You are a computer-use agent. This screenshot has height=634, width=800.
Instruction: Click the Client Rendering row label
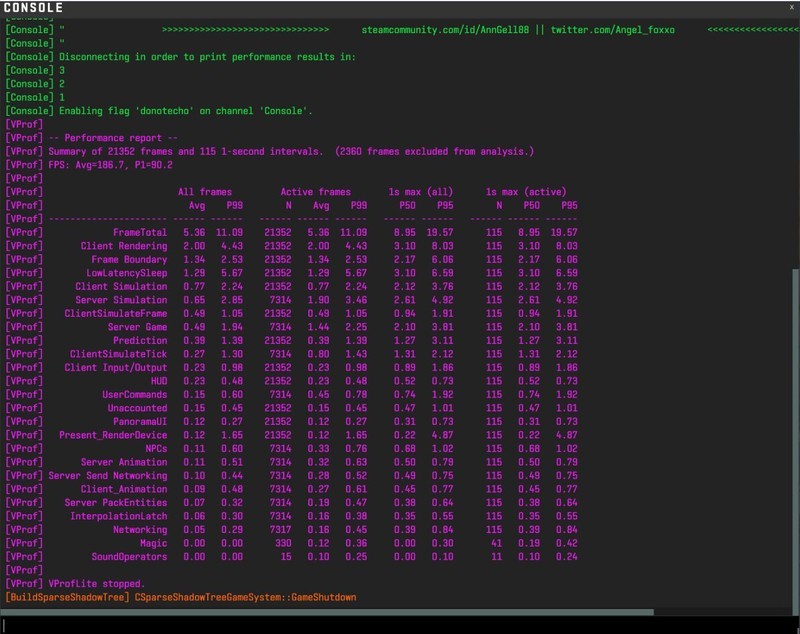(x=124, y=246)
